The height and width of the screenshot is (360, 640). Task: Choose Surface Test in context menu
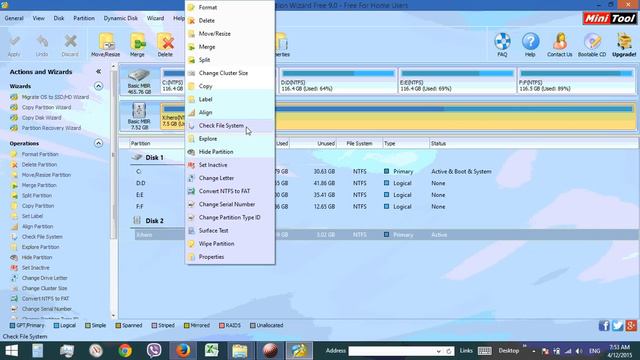[230, 231]
